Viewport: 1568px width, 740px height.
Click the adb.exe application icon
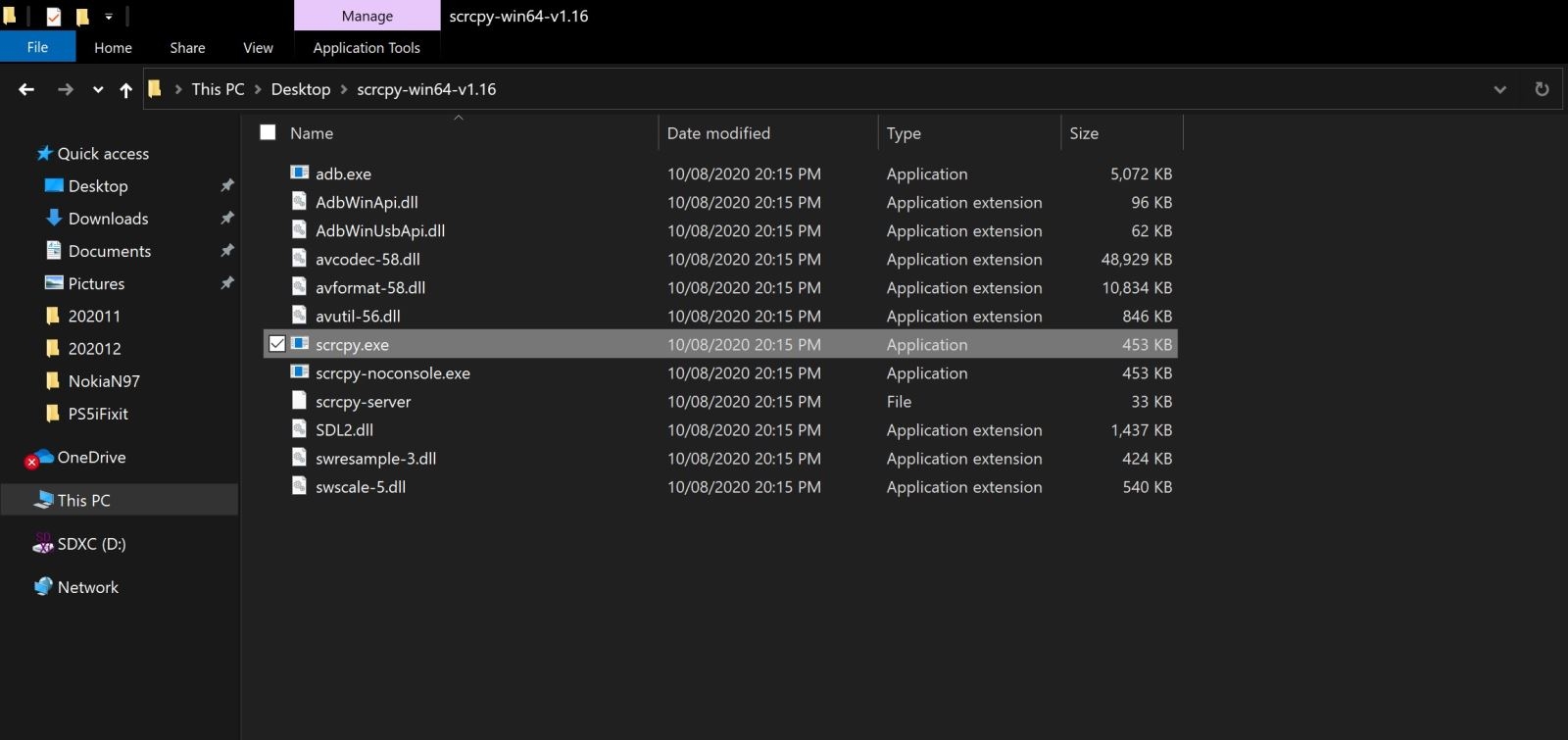click(299, 173)
